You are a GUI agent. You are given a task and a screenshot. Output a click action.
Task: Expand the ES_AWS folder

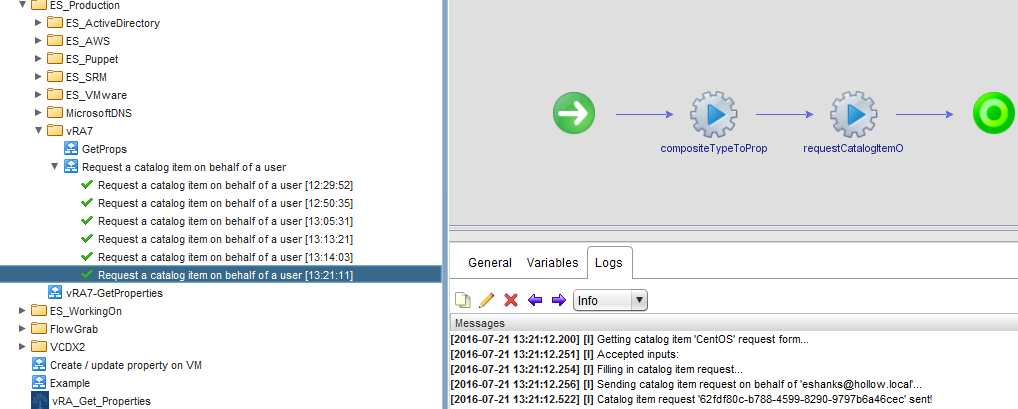(x=39, y=41)
